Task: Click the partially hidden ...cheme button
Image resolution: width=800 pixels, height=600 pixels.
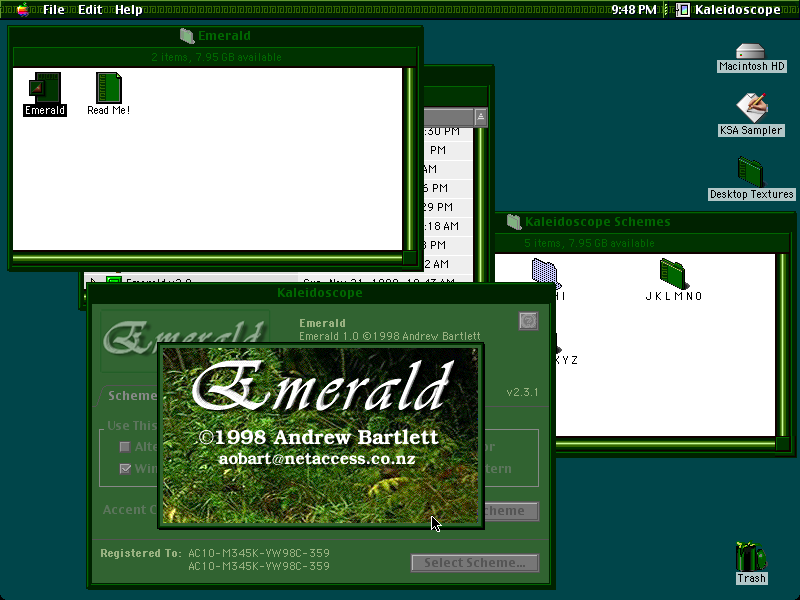Action: (x=511, y=511)
